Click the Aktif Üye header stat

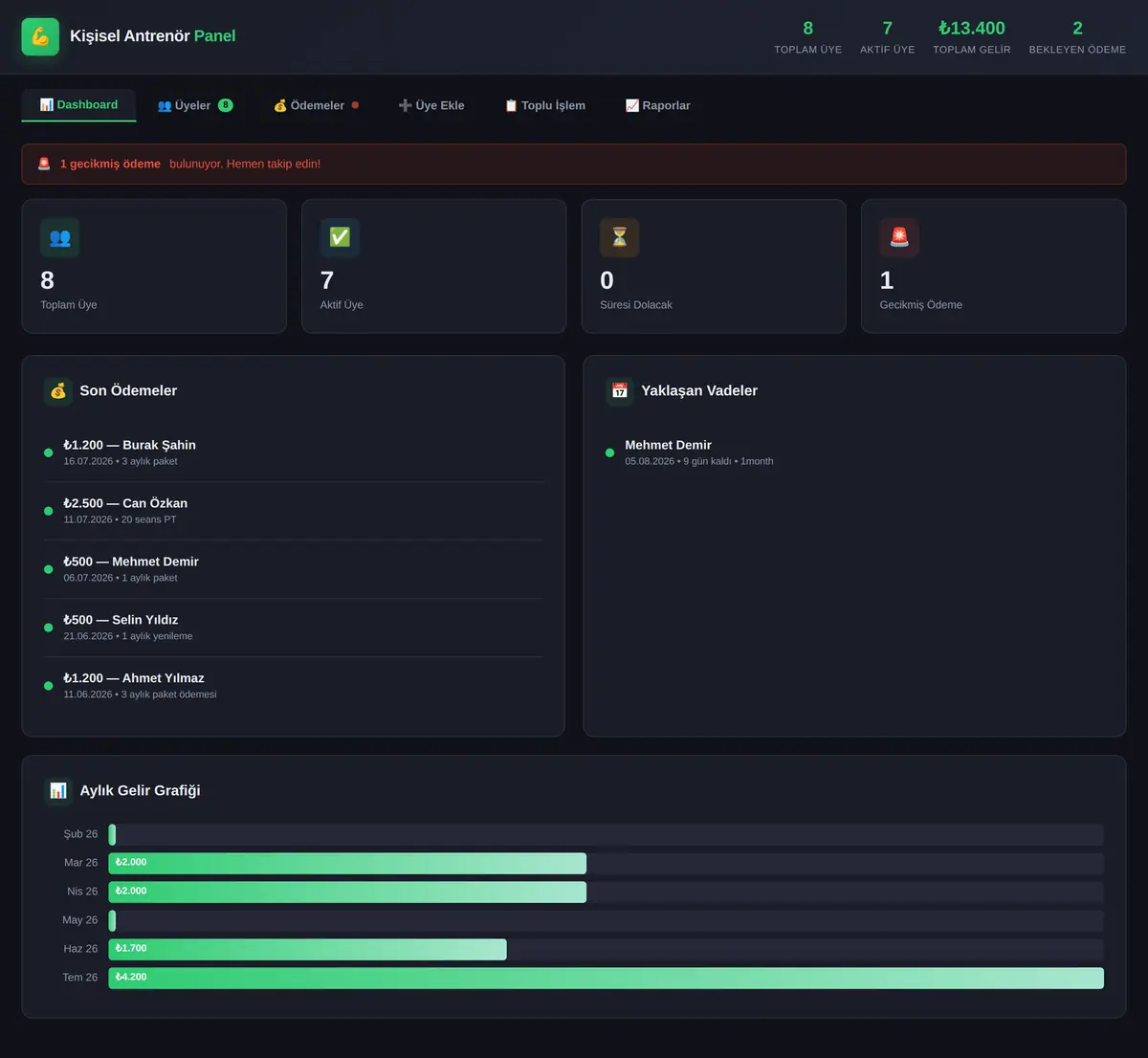(888, 36)
